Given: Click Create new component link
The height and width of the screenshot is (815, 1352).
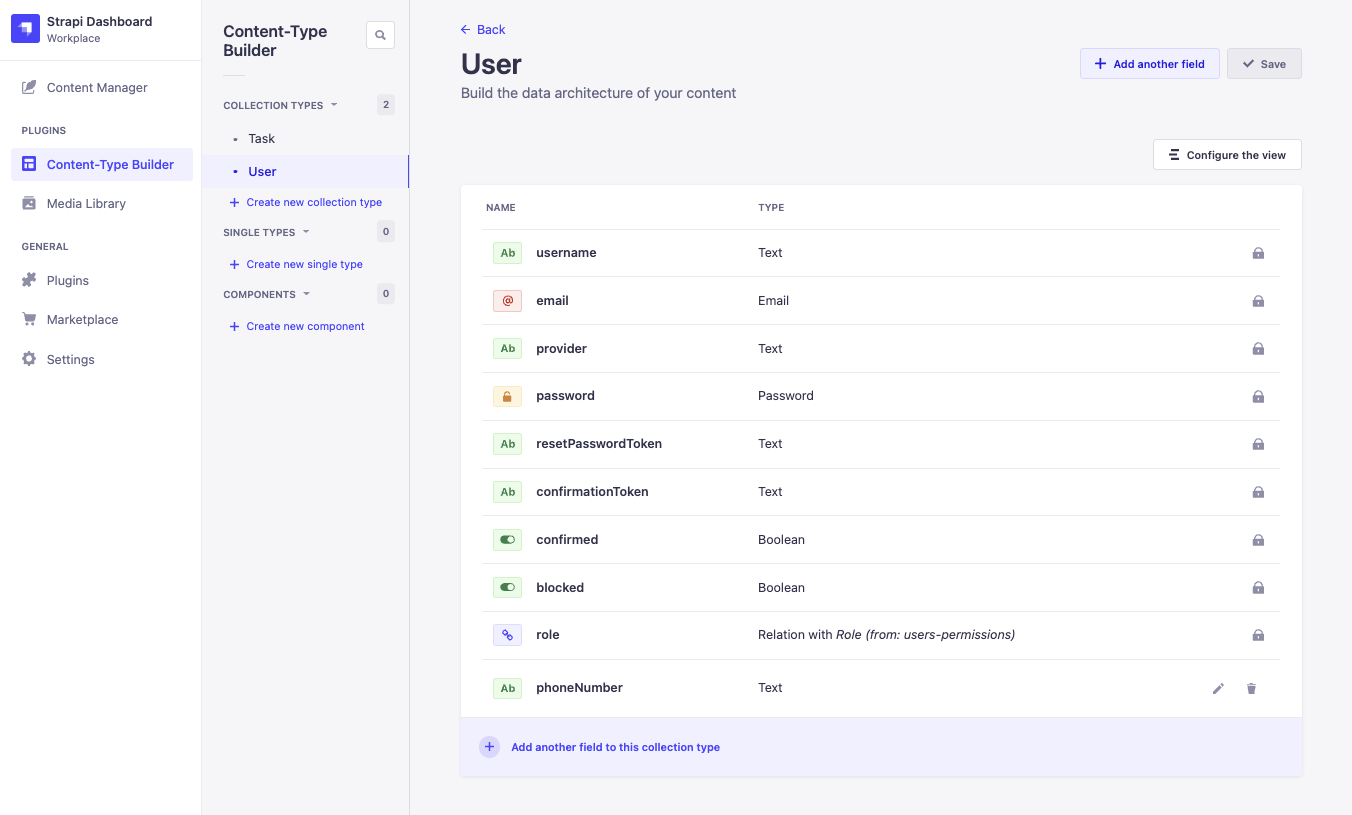Looking at the screenshot, I should click(297, 326).
